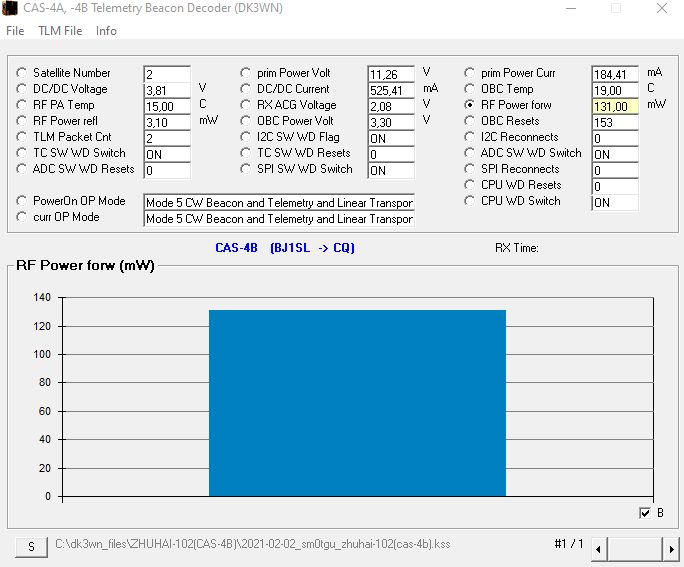Select I2C SW WD Flag radio button

pos(246,137)
